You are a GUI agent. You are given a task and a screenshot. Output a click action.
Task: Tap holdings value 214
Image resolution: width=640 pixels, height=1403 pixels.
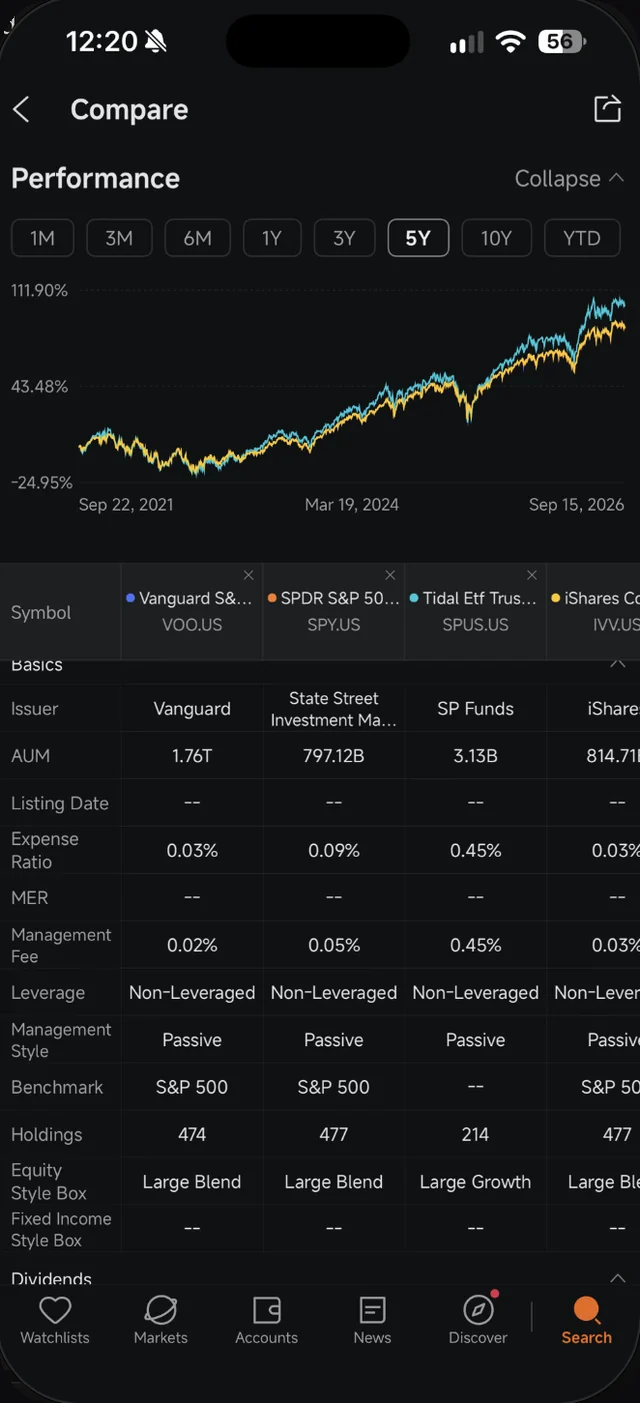coord(476,1135)
